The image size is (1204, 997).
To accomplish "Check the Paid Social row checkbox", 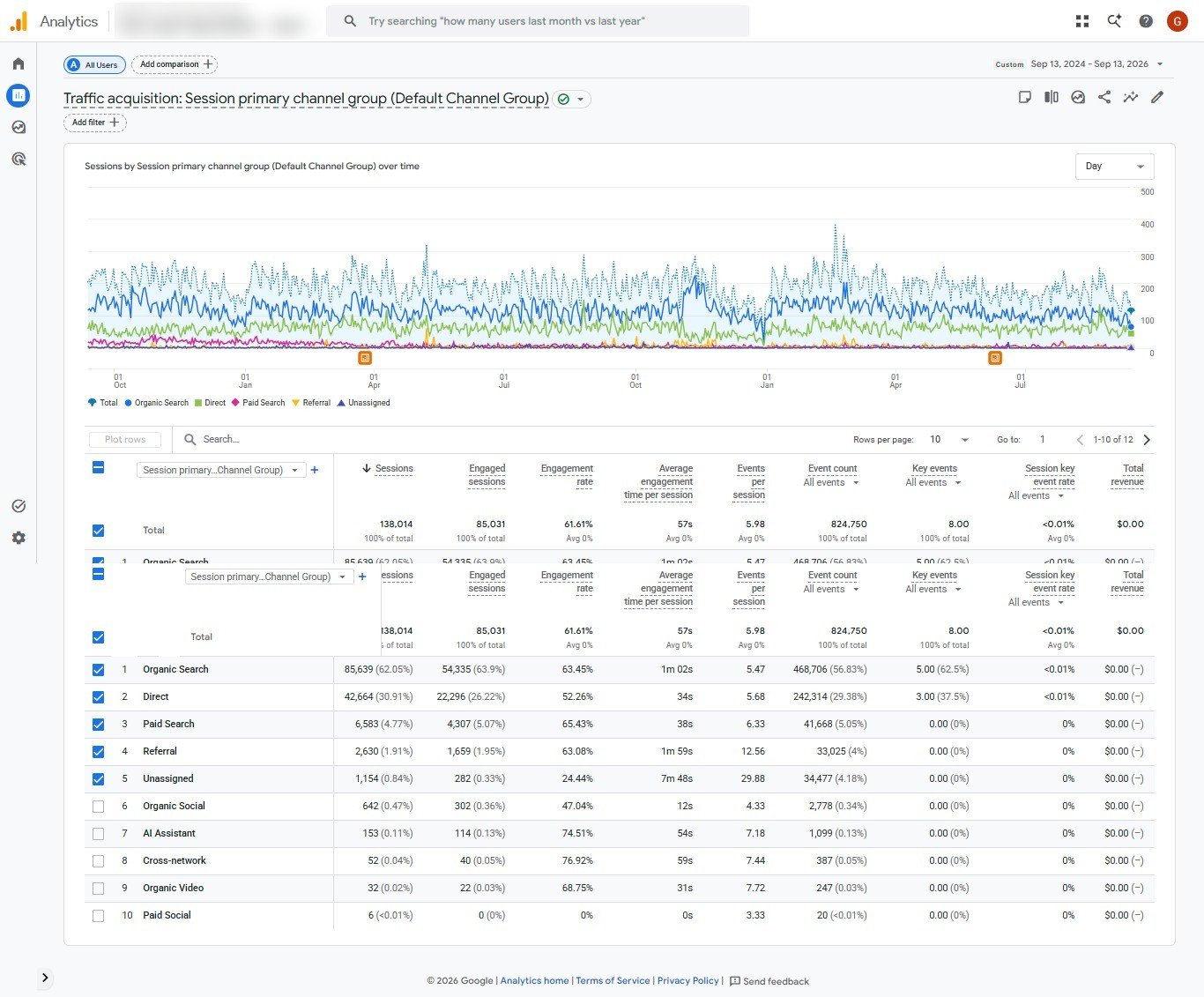I will [98, 916].
